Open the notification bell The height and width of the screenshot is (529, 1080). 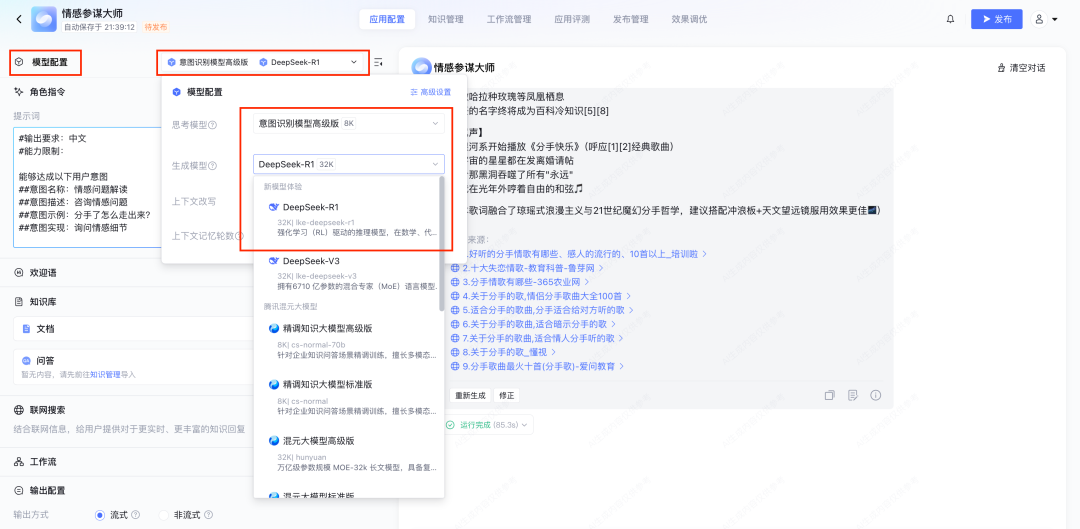point(950,19)
